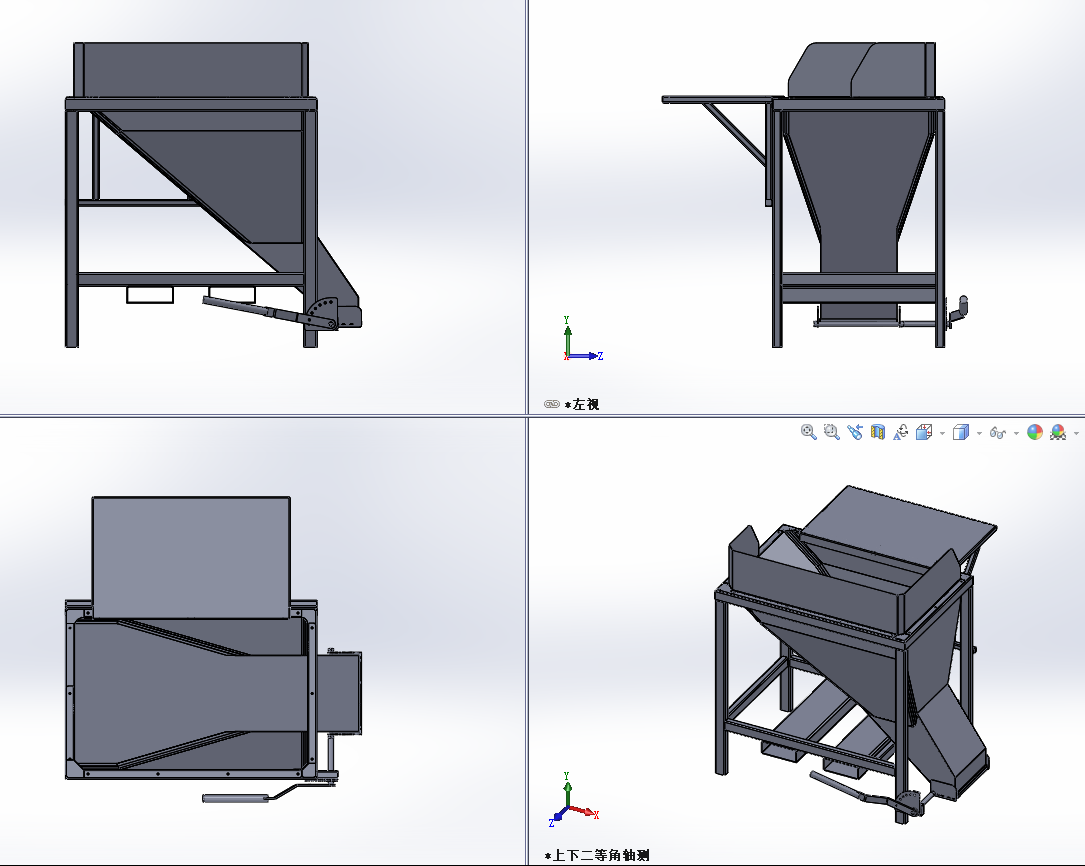Expand the Hide/Show Items dropdown arrow
This screenshot has width=1085, height=866.
tap(1016, 434)
